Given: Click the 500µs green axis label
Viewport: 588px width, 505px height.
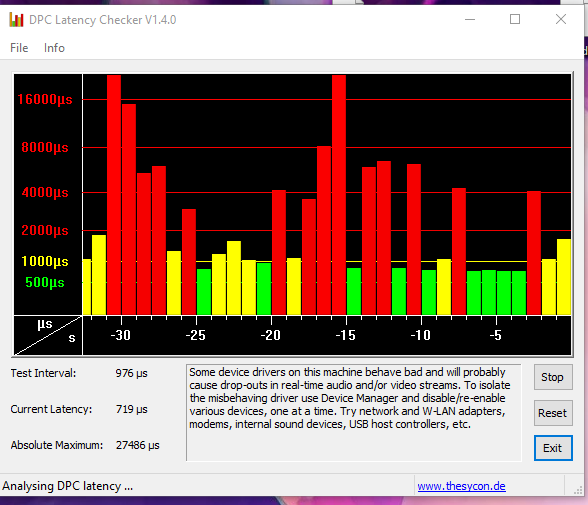Looking at the screenshot, I should pos(45,282).
